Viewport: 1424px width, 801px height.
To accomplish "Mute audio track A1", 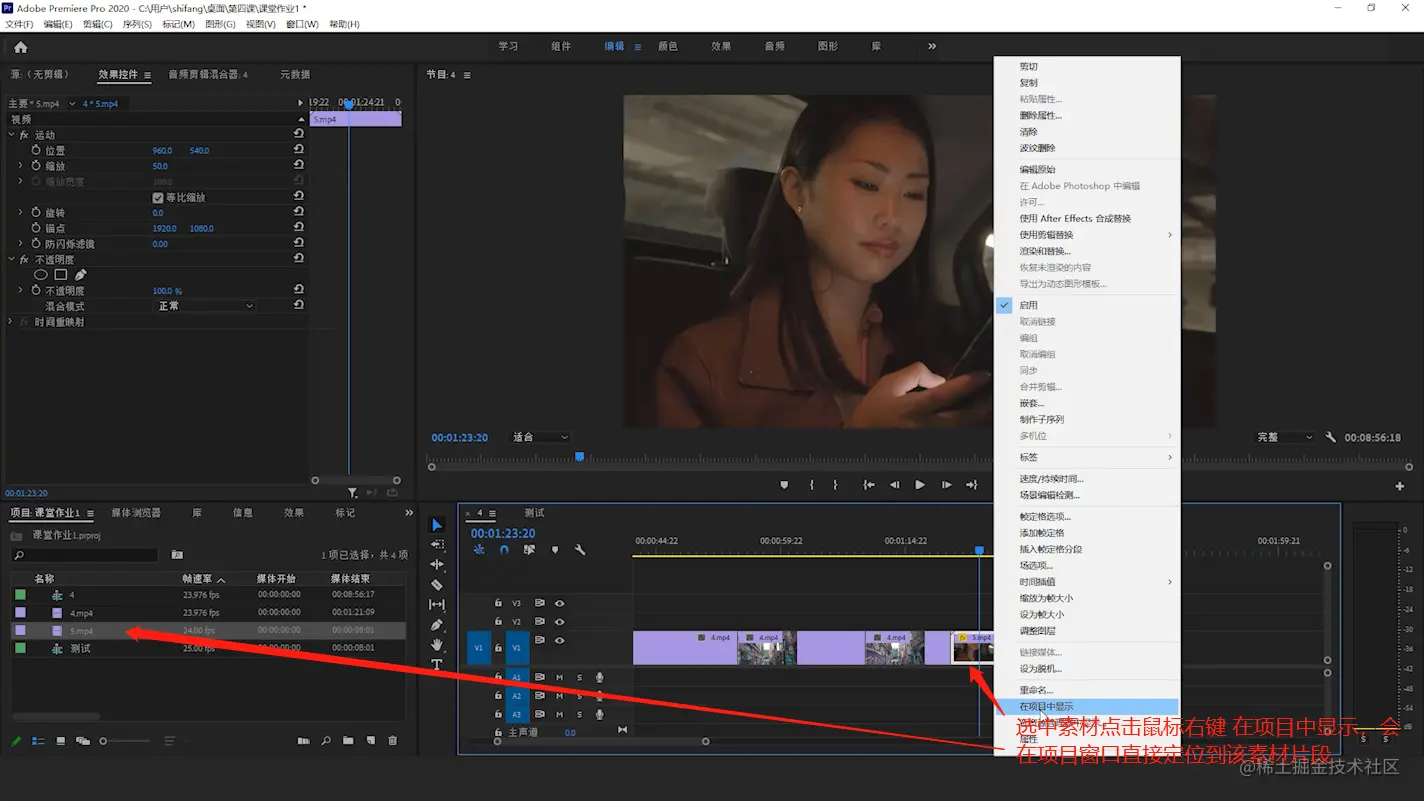I will [x=559, y=678].
